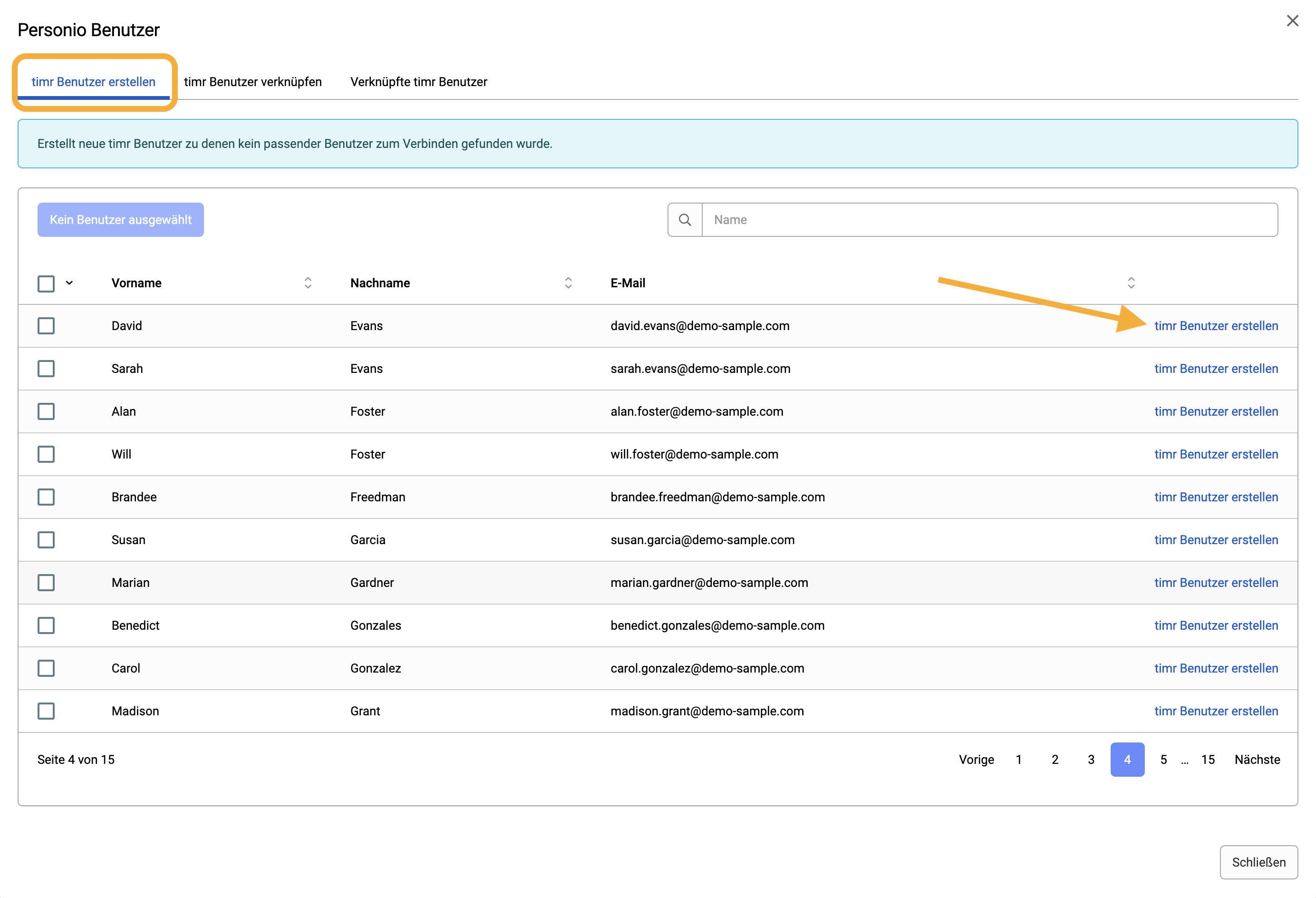Viewport: 1316px width, 898px height.
Task: Sort by E-Mail column arrows
Action: 1131,283
